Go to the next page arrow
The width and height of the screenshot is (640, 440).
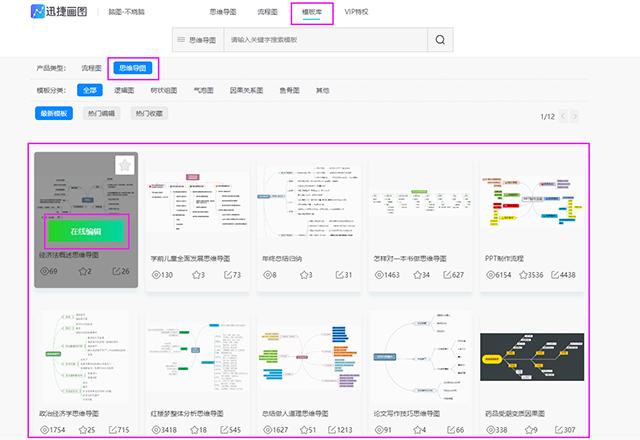tap(574, 116)
